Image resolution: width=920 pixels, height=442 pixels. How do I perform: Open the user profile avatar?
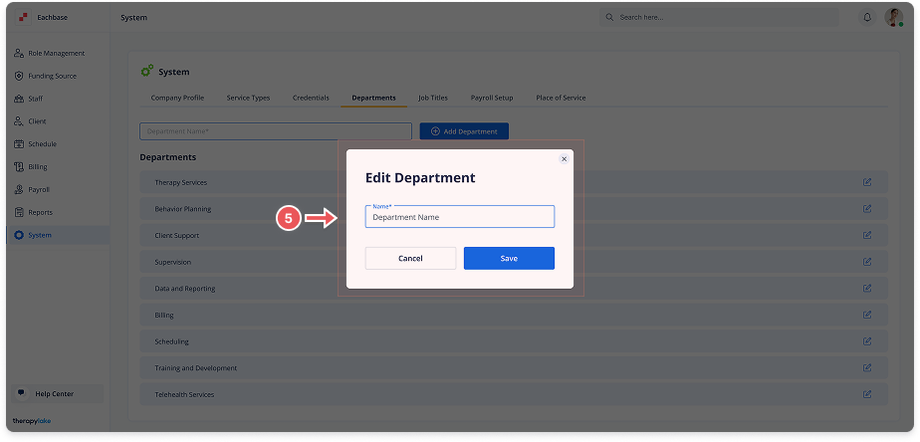click(x=893, y=18)
